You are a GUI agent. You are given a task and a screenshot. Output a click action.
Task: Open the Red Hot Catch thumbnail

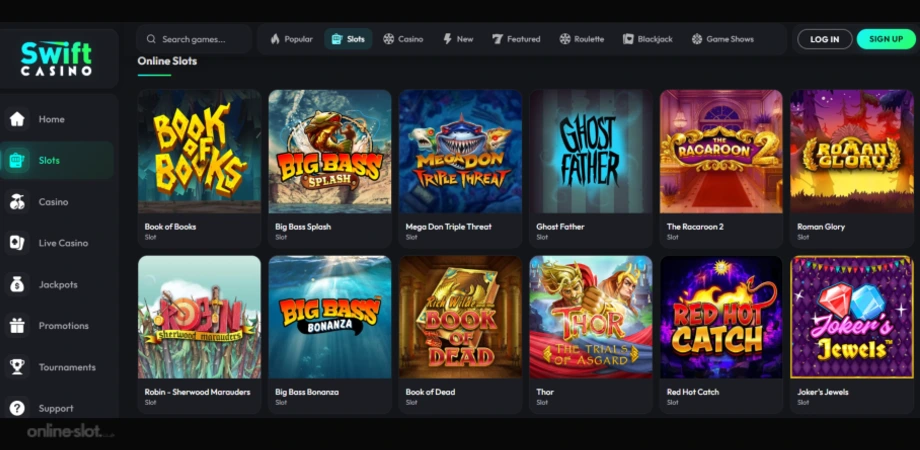tap(721, 317)
